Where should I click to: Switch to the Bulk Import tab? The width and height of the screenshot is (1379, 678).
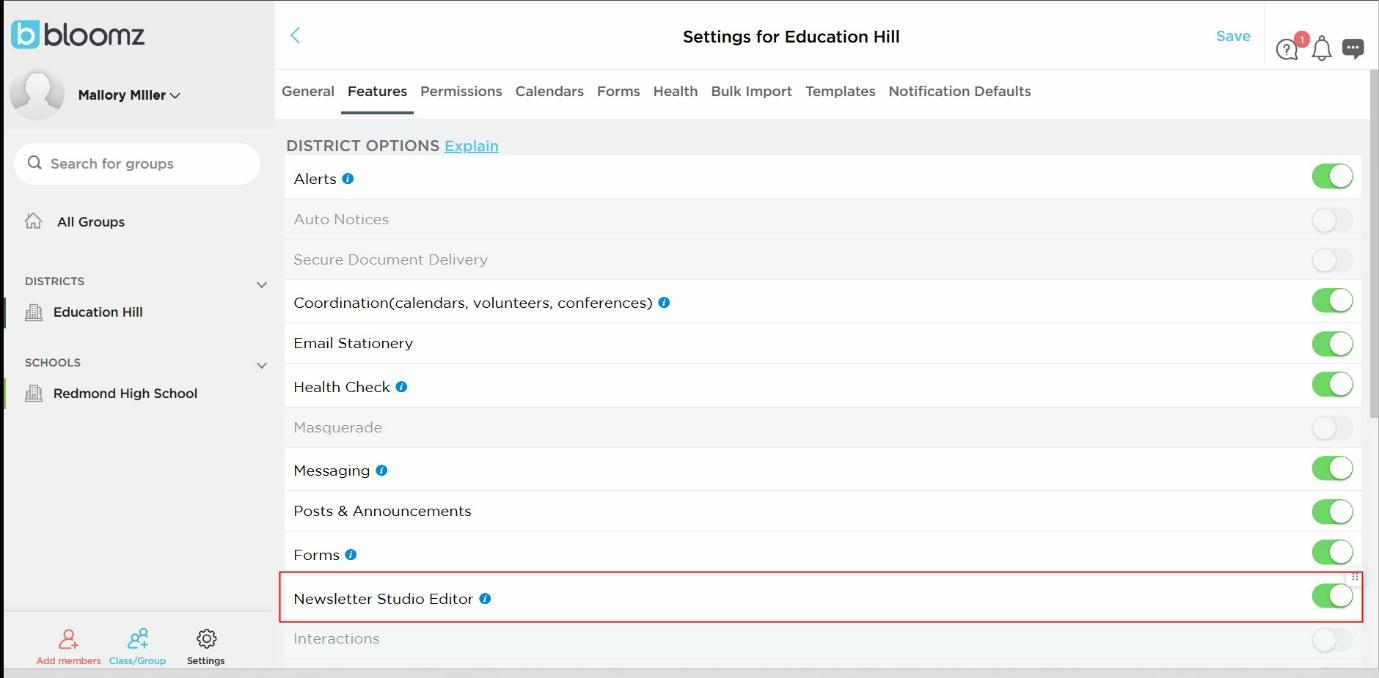click(751, 91)
